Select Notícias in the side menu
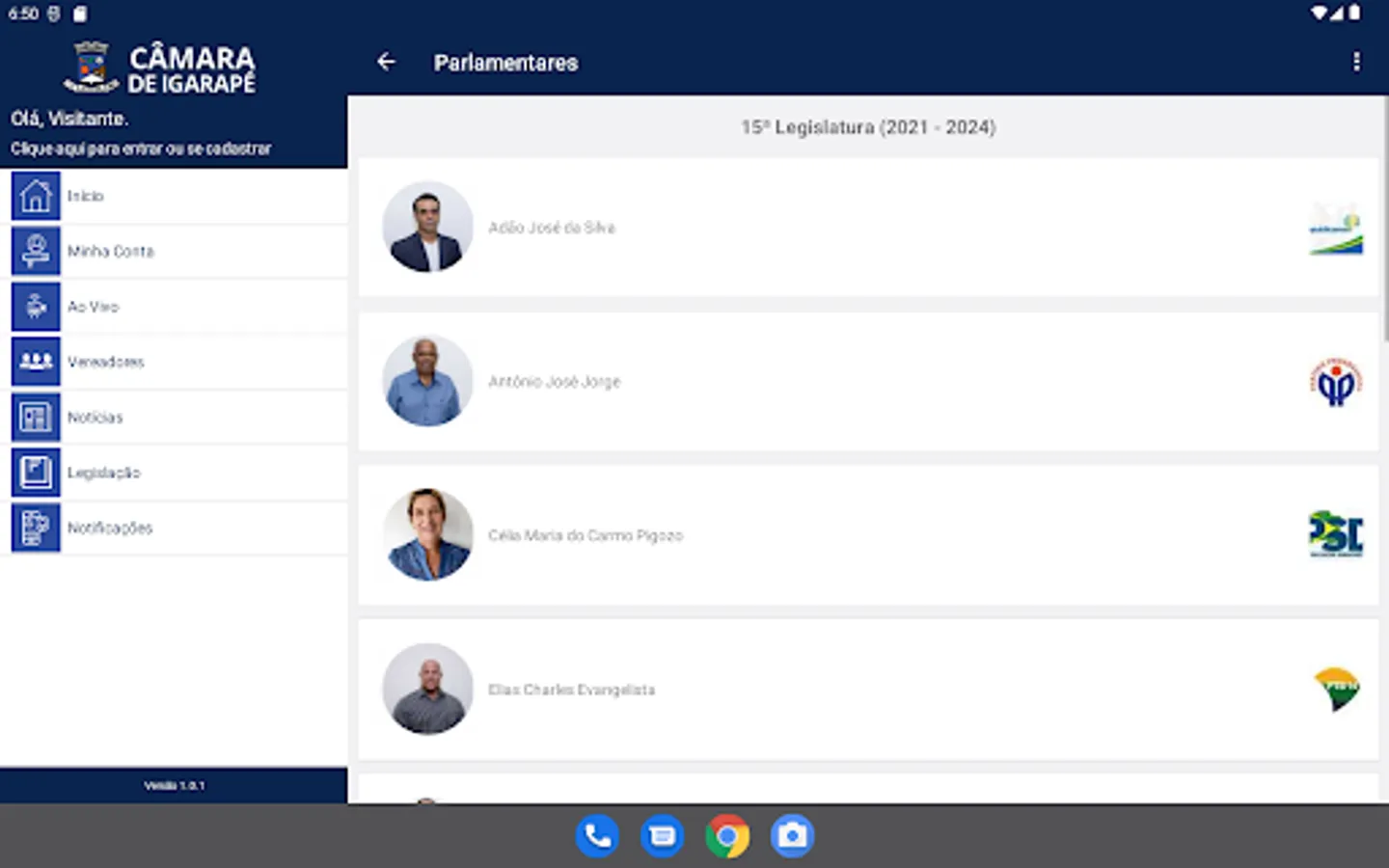1389x868 pixels. click(x=174, y=418)
